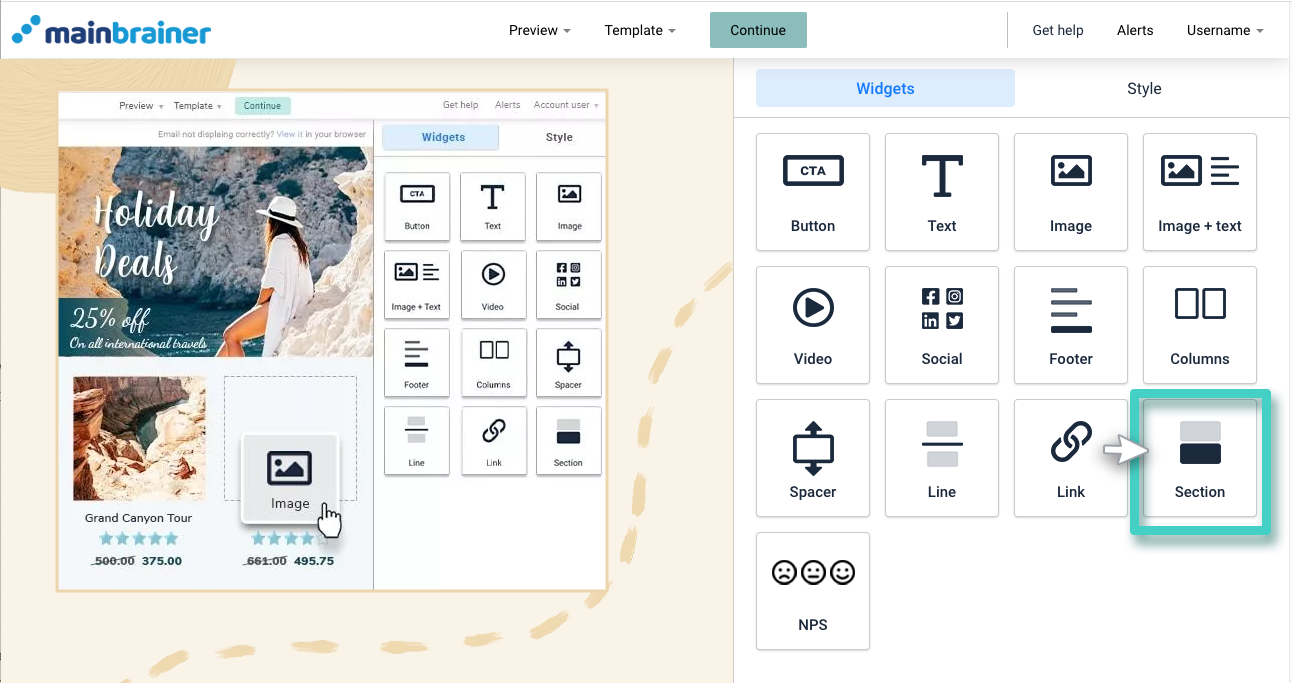Screen dimensions: 1292x683
Task: Add the NPS smiley widget
Action: coord(812,591)
